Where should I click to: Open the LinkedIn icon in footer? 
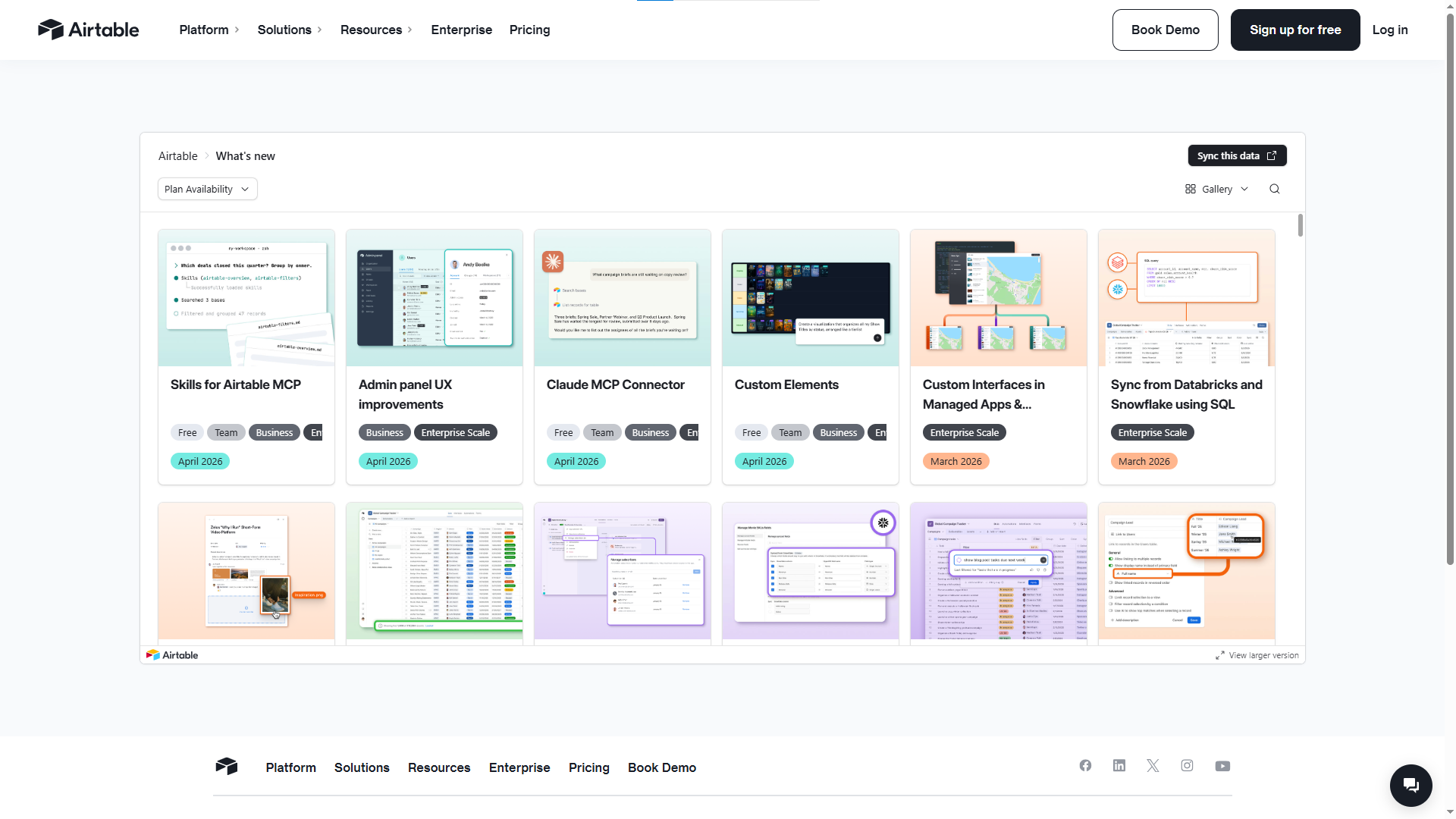coord(1119,766)
